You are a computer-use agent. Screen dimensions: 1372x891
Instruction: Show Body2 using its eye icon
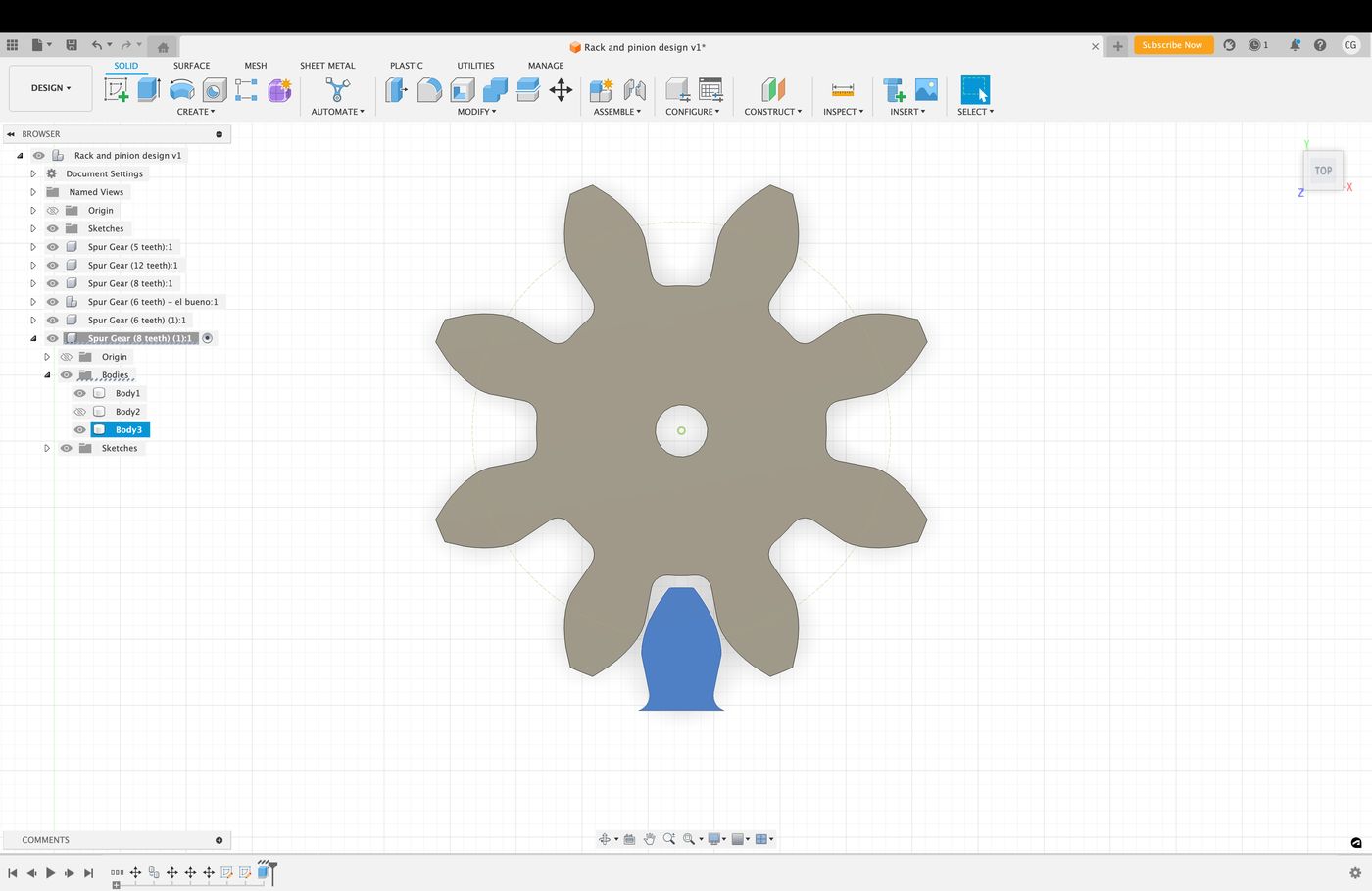pos(80,412)
